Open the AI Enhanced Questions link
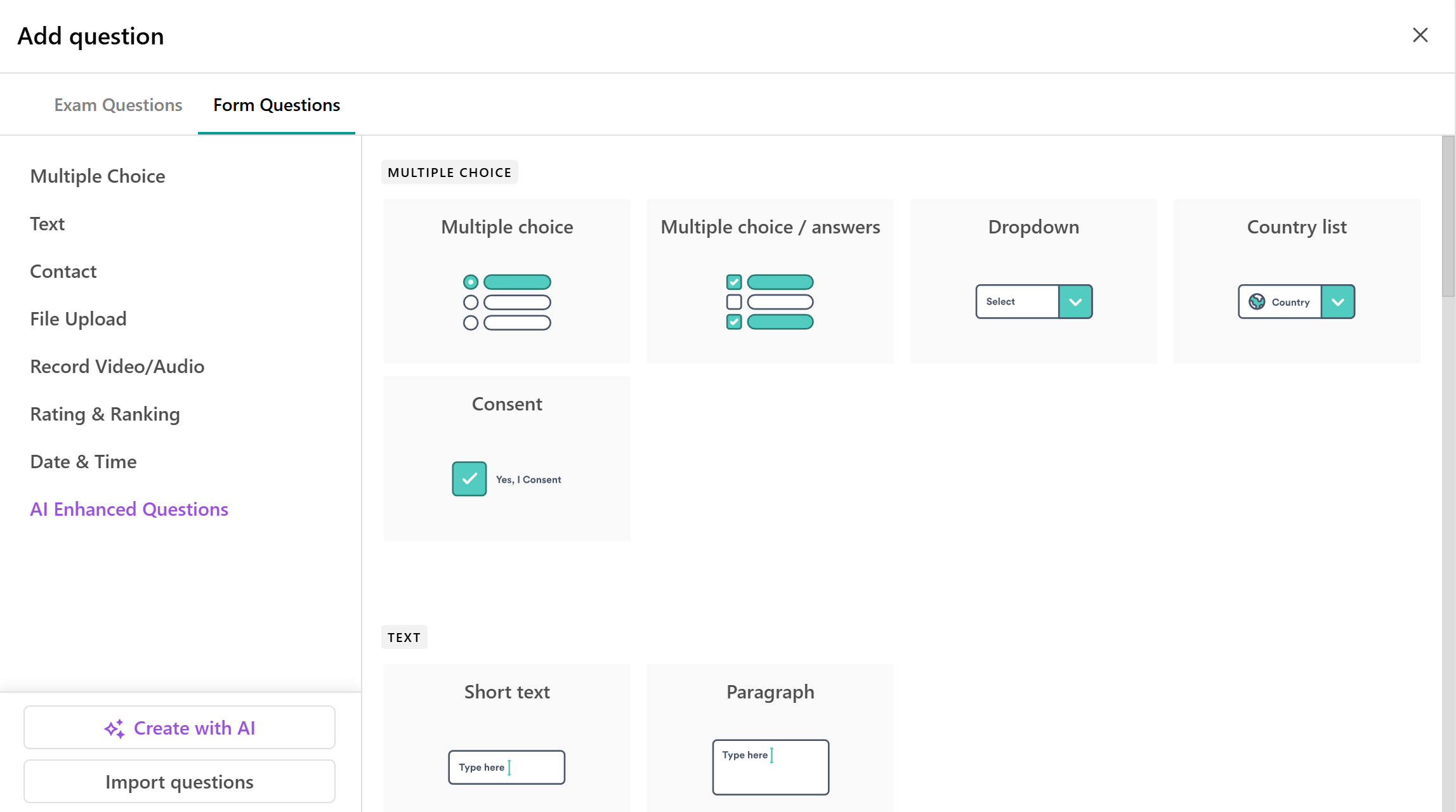Image resolution: width=1456 pixels, height=812 pixels. coord(129,509)
